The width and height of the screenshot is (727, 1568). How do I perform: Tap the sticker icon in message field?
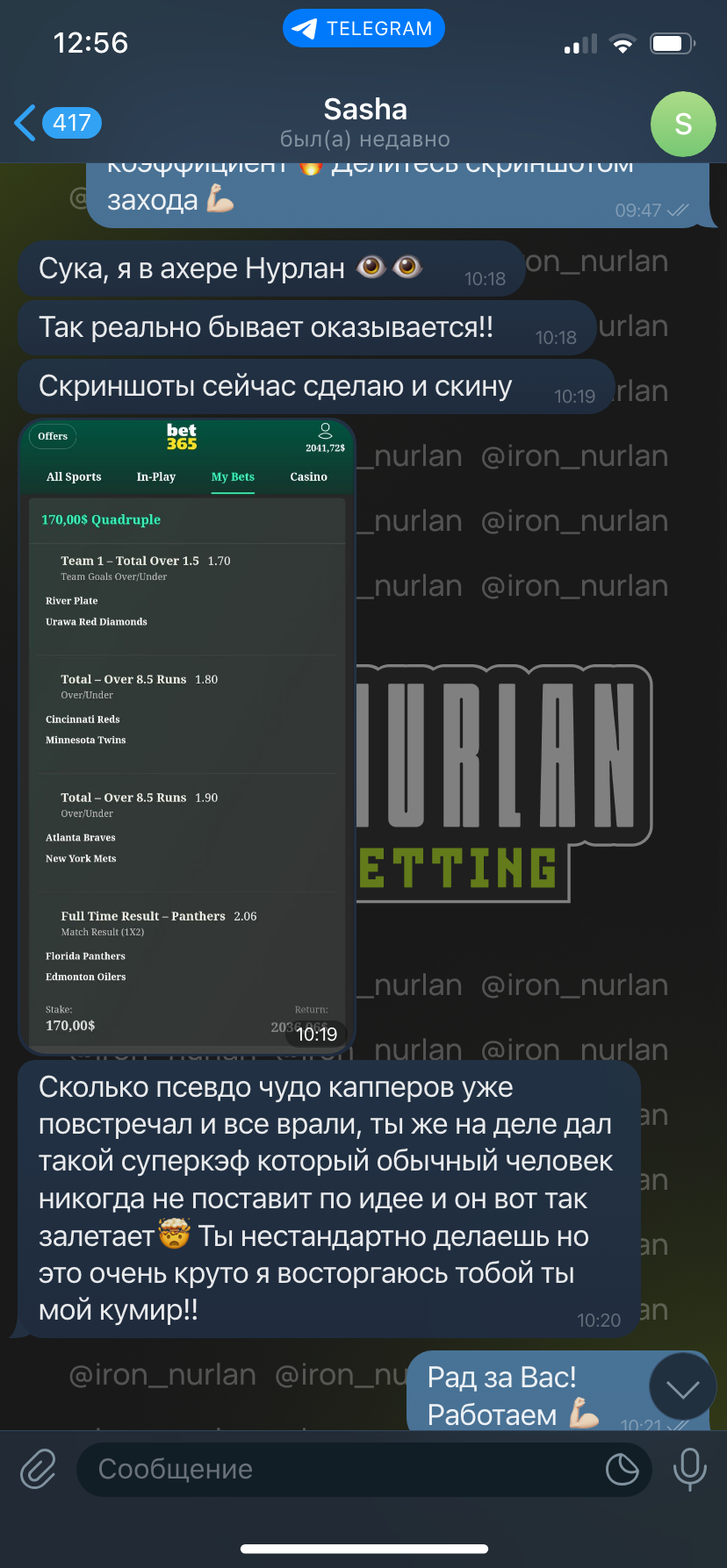click(x=622, y=1469)
